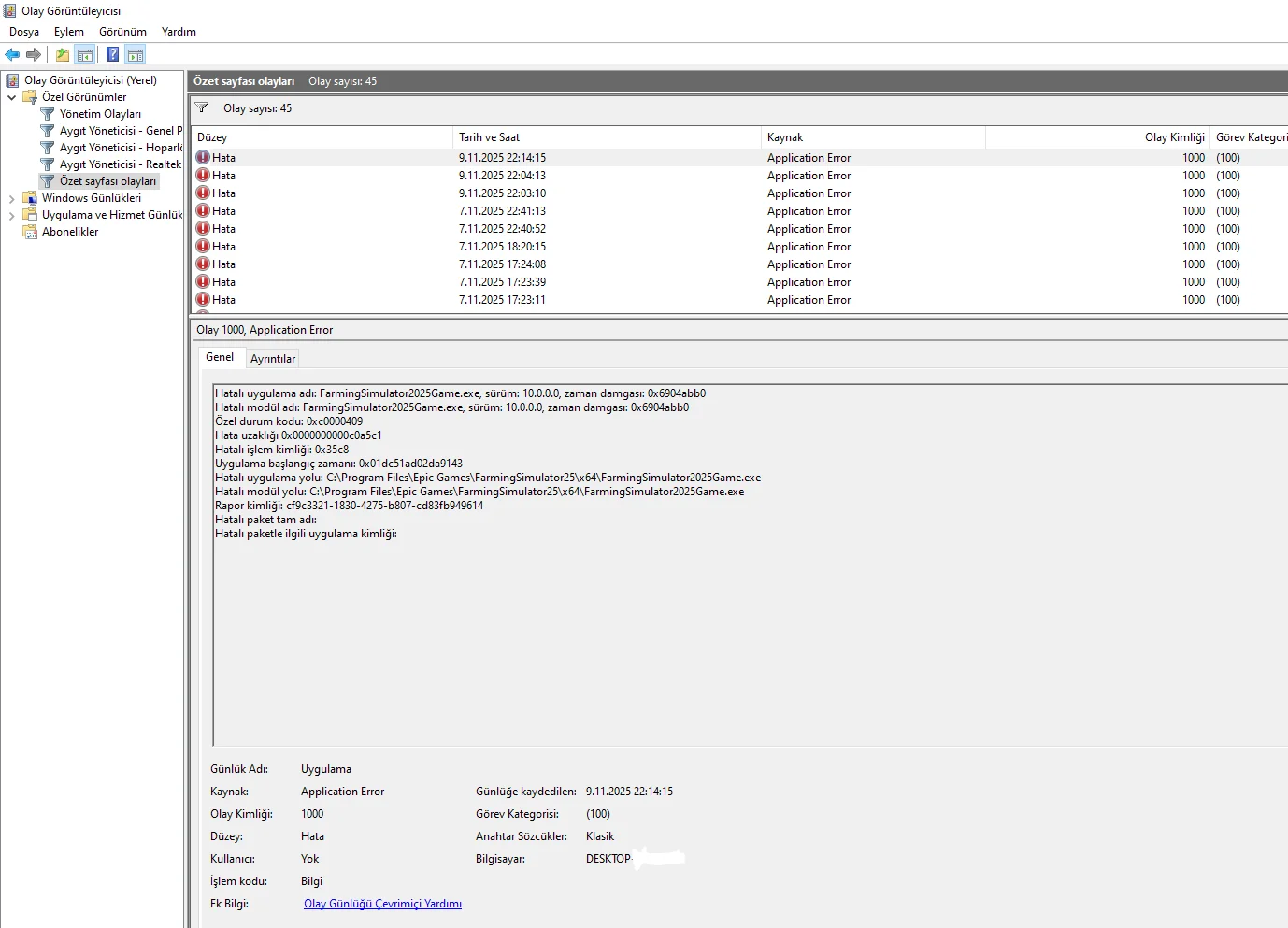Image resolution: width=1288 pixels, height=928 pixels.
Task: Expand the Windows Günlükleri tree node
Action: click(11, 198)
